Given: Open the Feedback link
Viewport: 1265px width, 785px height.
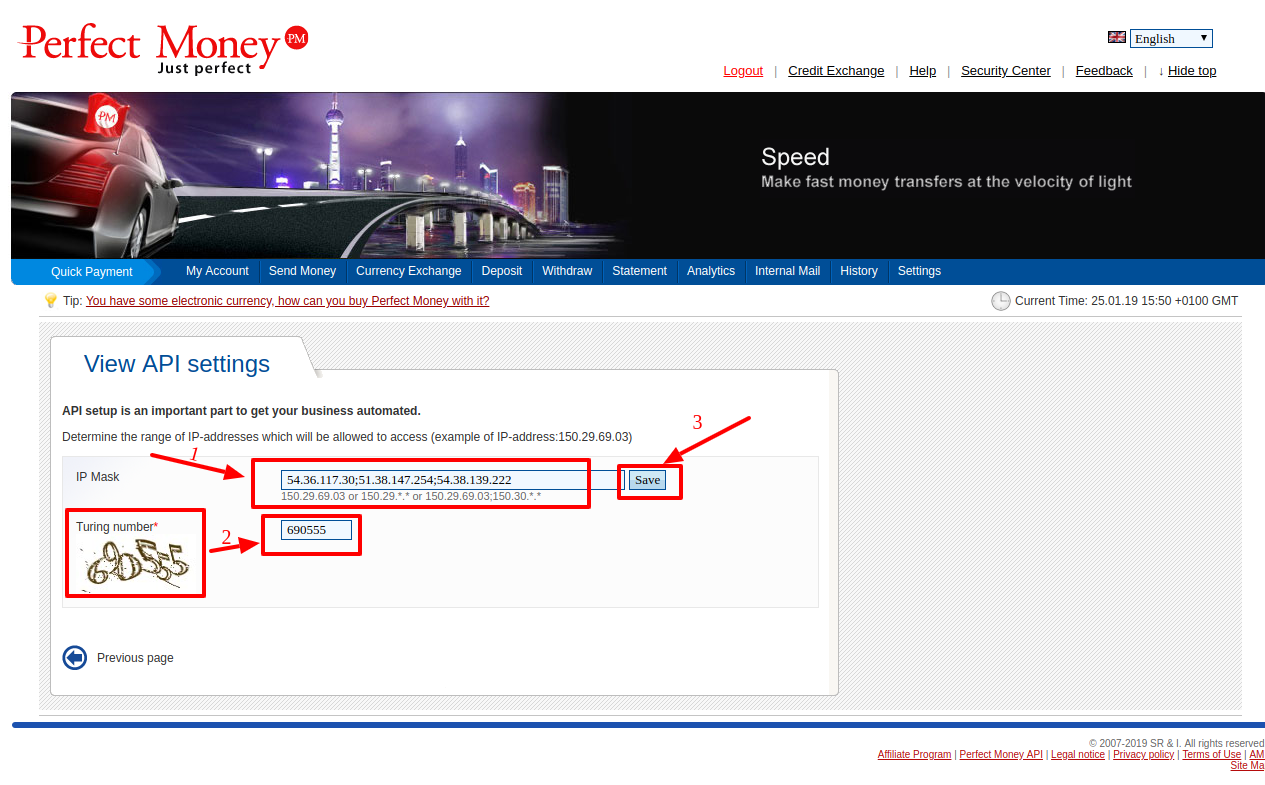Looking at the screenshot, I should click(1104, 71).
